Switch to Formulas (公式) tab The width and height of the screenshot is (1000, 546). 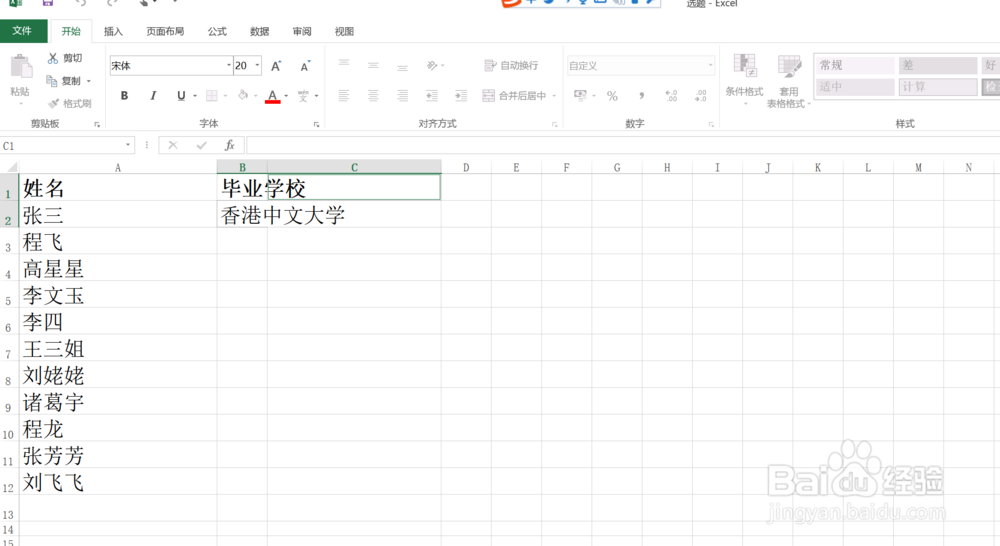pyautogui.click(x=217, y=31)
